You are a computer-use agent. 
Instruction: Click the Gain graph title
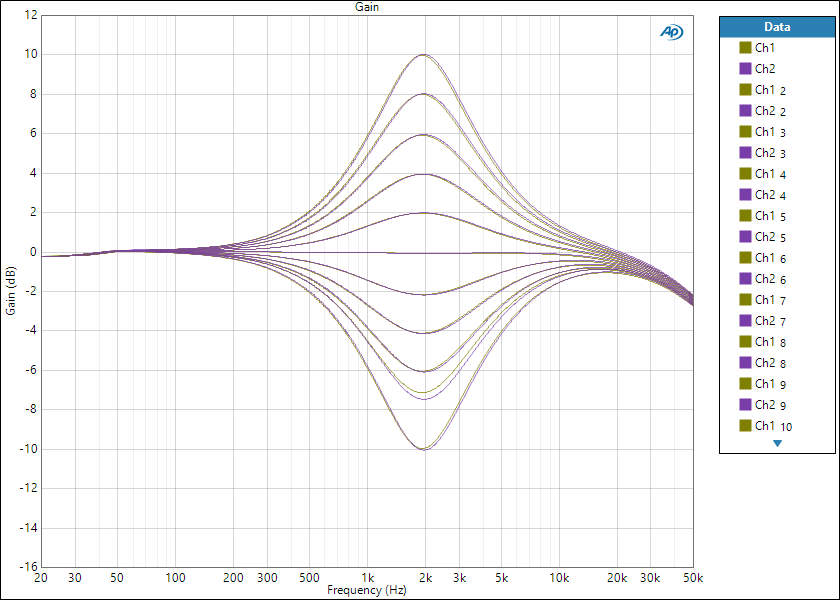[x=367, y=7]
